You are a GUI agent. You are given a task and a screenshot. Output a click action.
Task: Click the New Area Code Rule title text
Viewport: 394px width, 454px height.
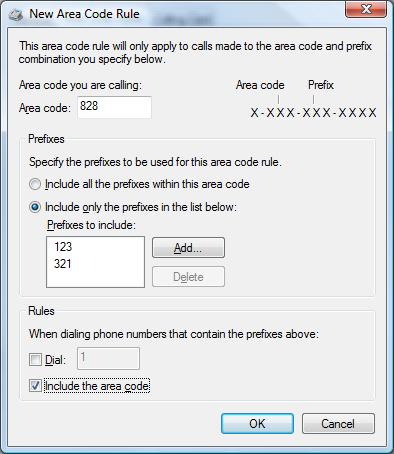click(84, 14)
